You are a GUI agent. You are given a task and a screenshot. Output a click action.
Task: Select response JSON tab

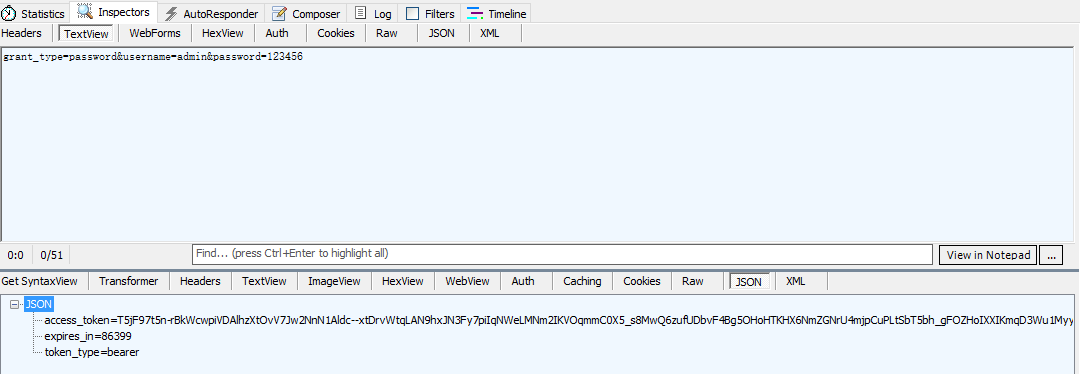749,282
